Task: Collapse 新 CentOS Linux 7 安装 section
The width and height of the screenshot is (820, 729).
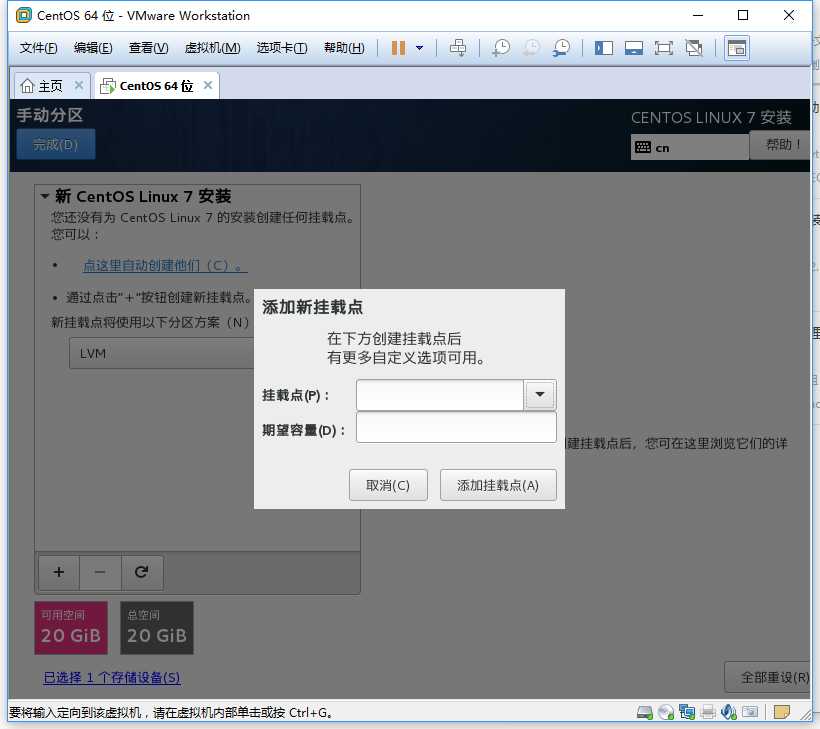Action: coord(45,197)
